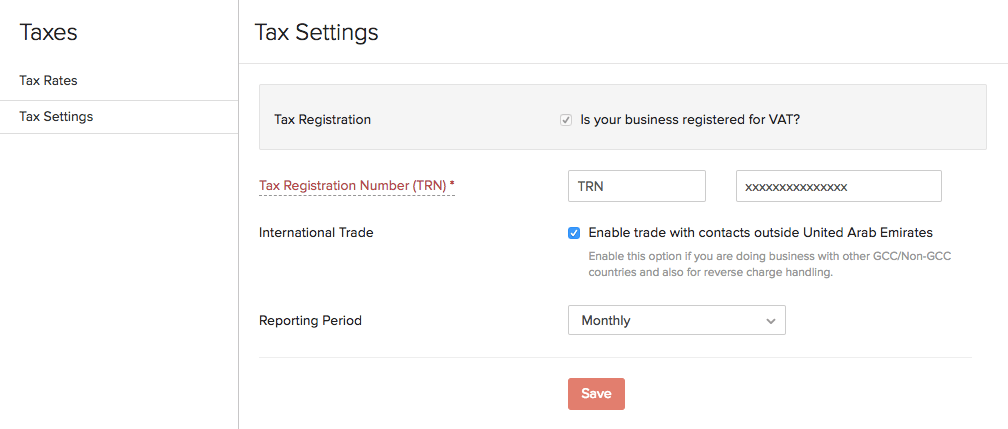This screenshot has width=1008, height=429.
Task: Open the Reporting Period Monthly dropdown
Action: tap(676, 321)
